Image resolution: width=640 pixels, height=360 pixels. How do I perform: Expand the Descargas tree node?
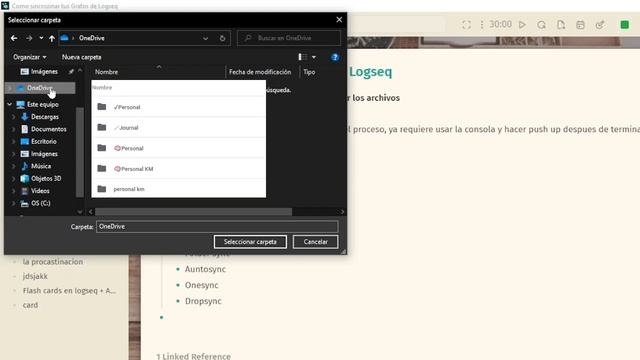[13, 117]
